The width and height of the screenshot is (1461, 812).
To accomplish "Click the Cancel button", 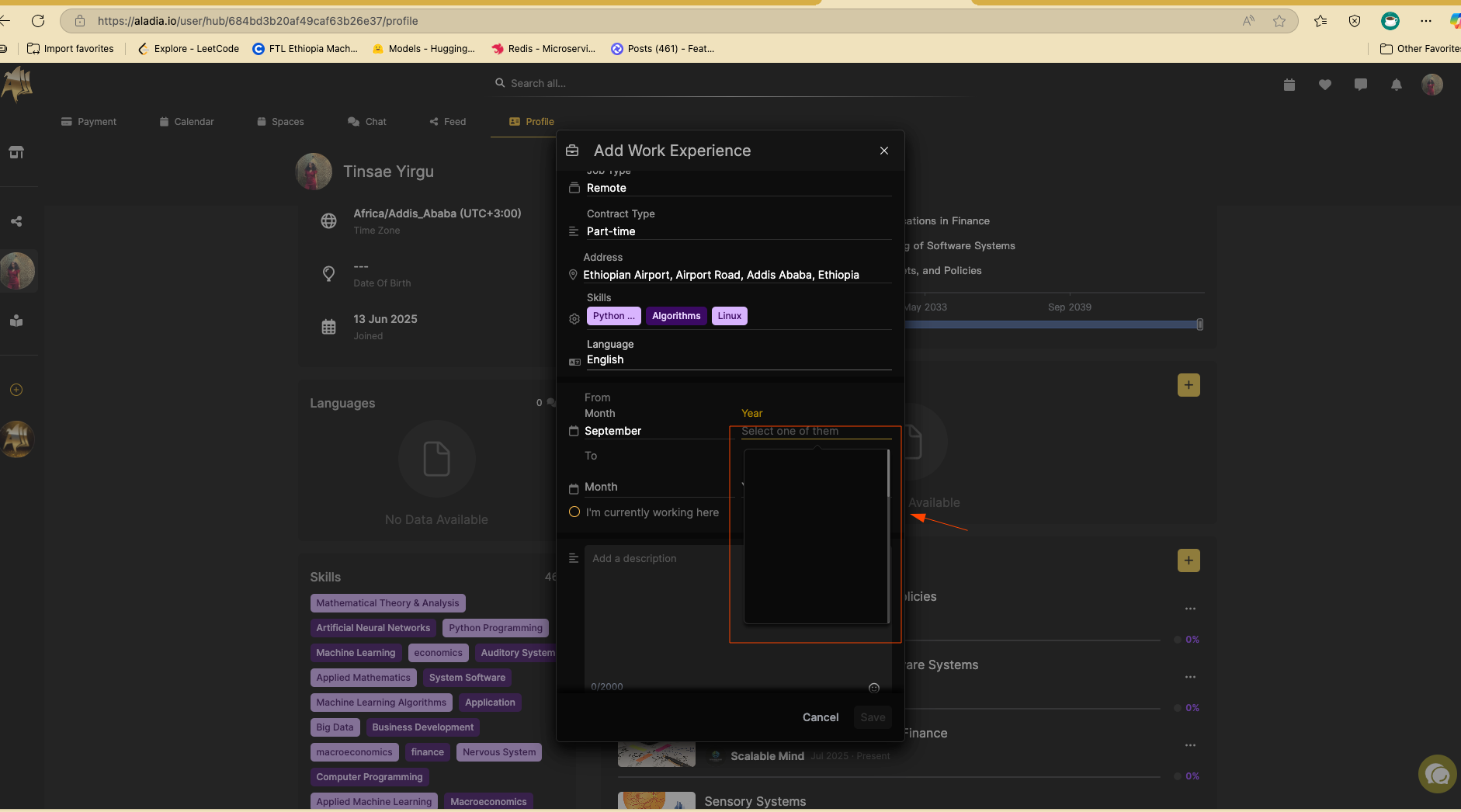I will [x=821, y=717].
